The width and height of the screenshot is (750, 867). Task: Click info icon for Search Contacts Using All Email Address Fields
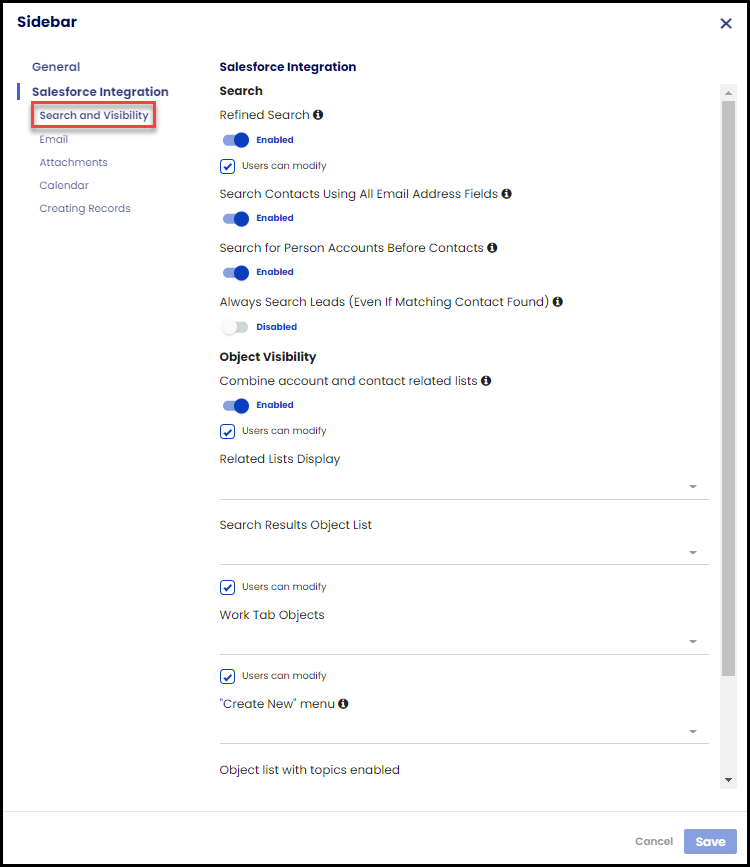click(507, 194)
